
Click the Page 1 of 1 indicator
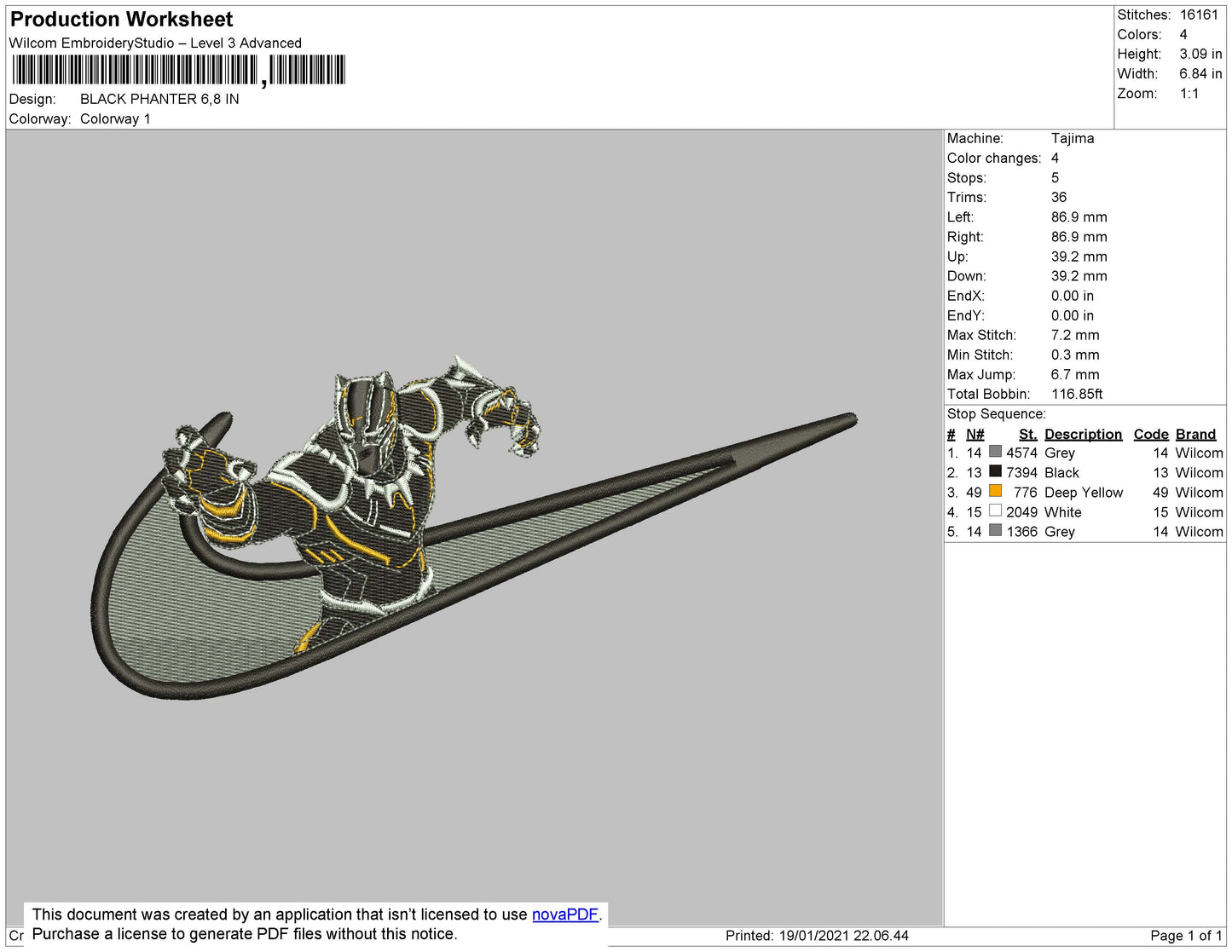pos(1185,936)
